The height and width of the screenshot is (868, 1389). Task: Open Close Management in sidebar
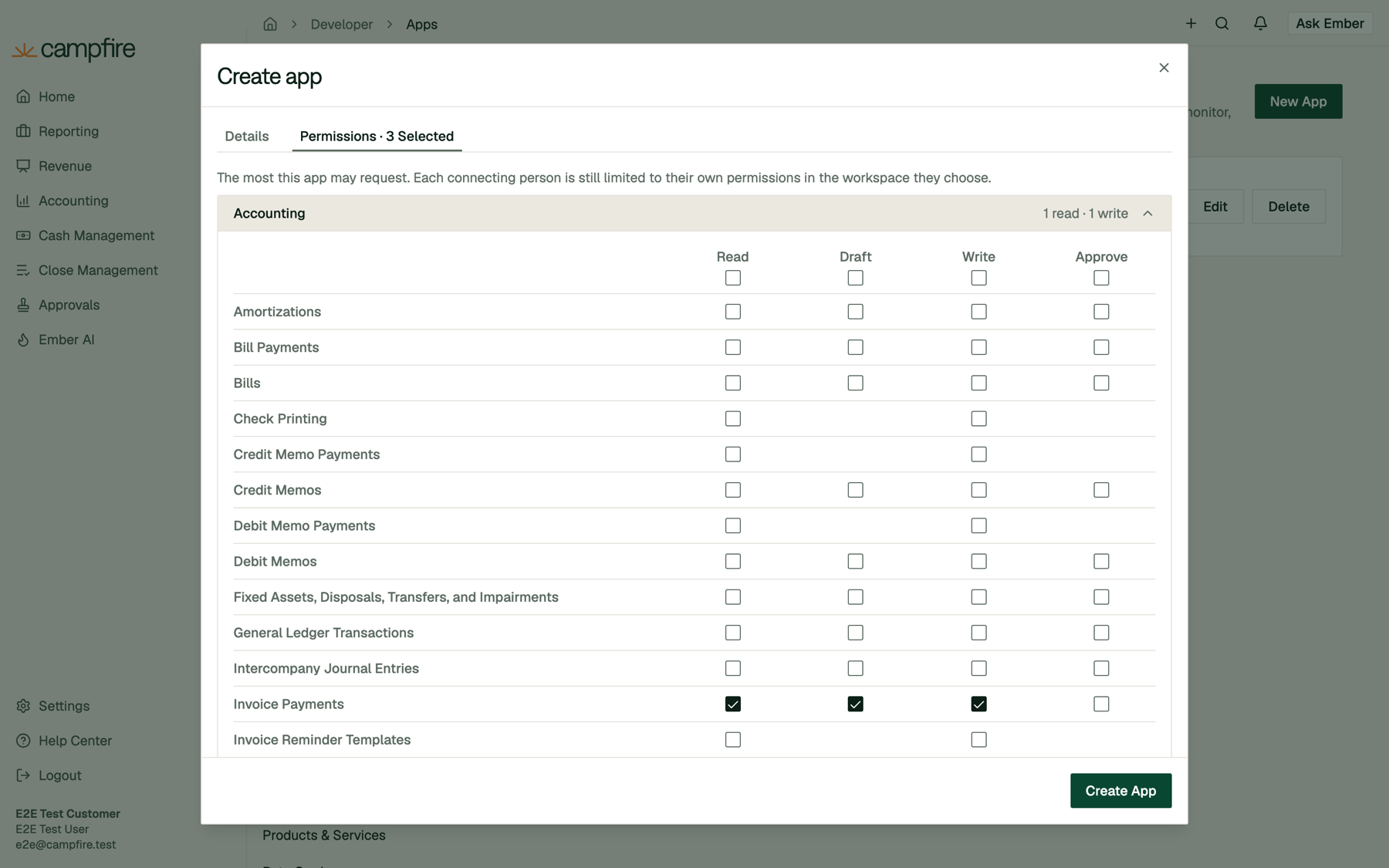click(x=98, y=270)
